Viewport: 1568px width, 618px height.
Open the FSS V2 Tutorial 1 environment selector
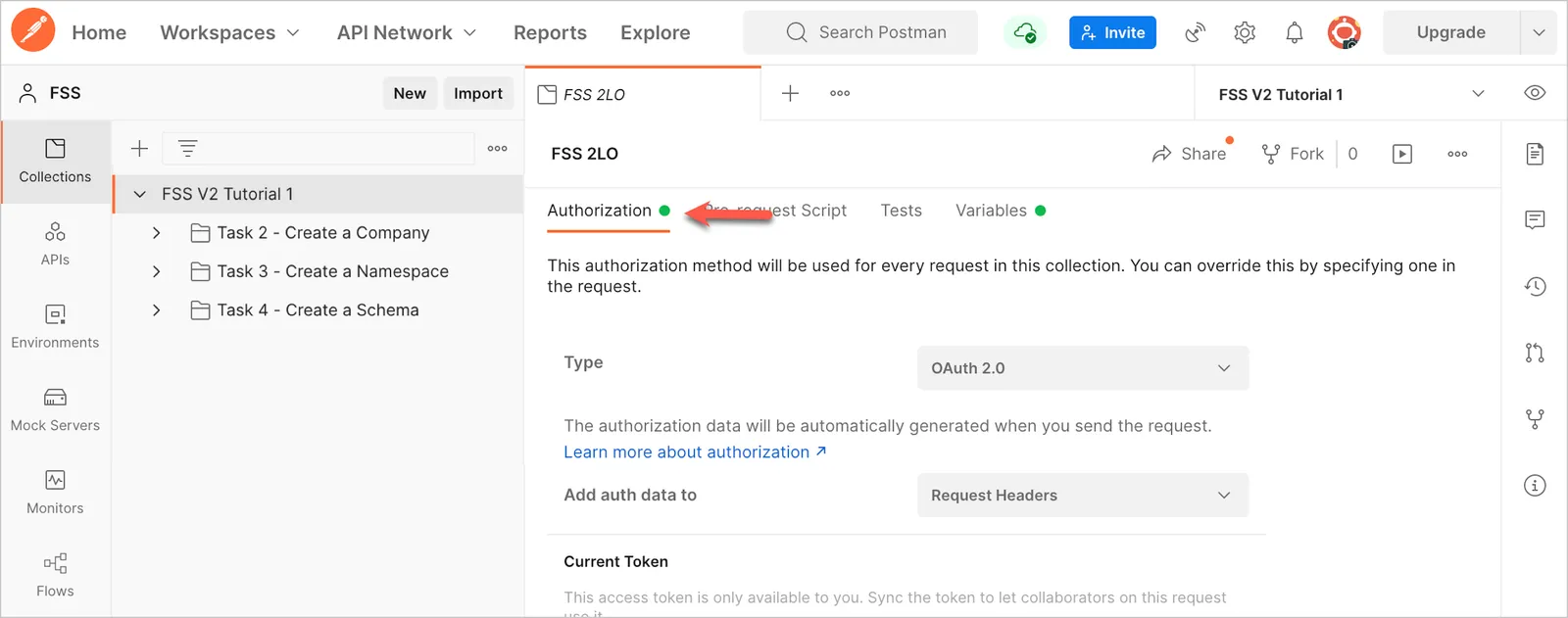pyautogui.click(x=1351, y=94)
